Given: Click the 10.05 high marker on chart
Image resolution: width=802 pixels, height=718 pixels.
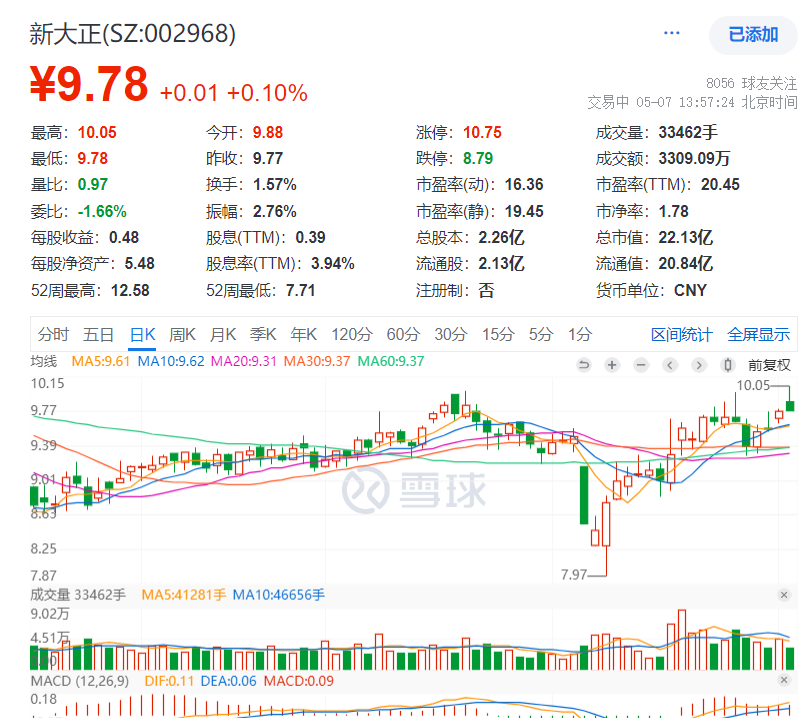Looking at the screenshot, I should pyautogui.click(x=753, y=385).
